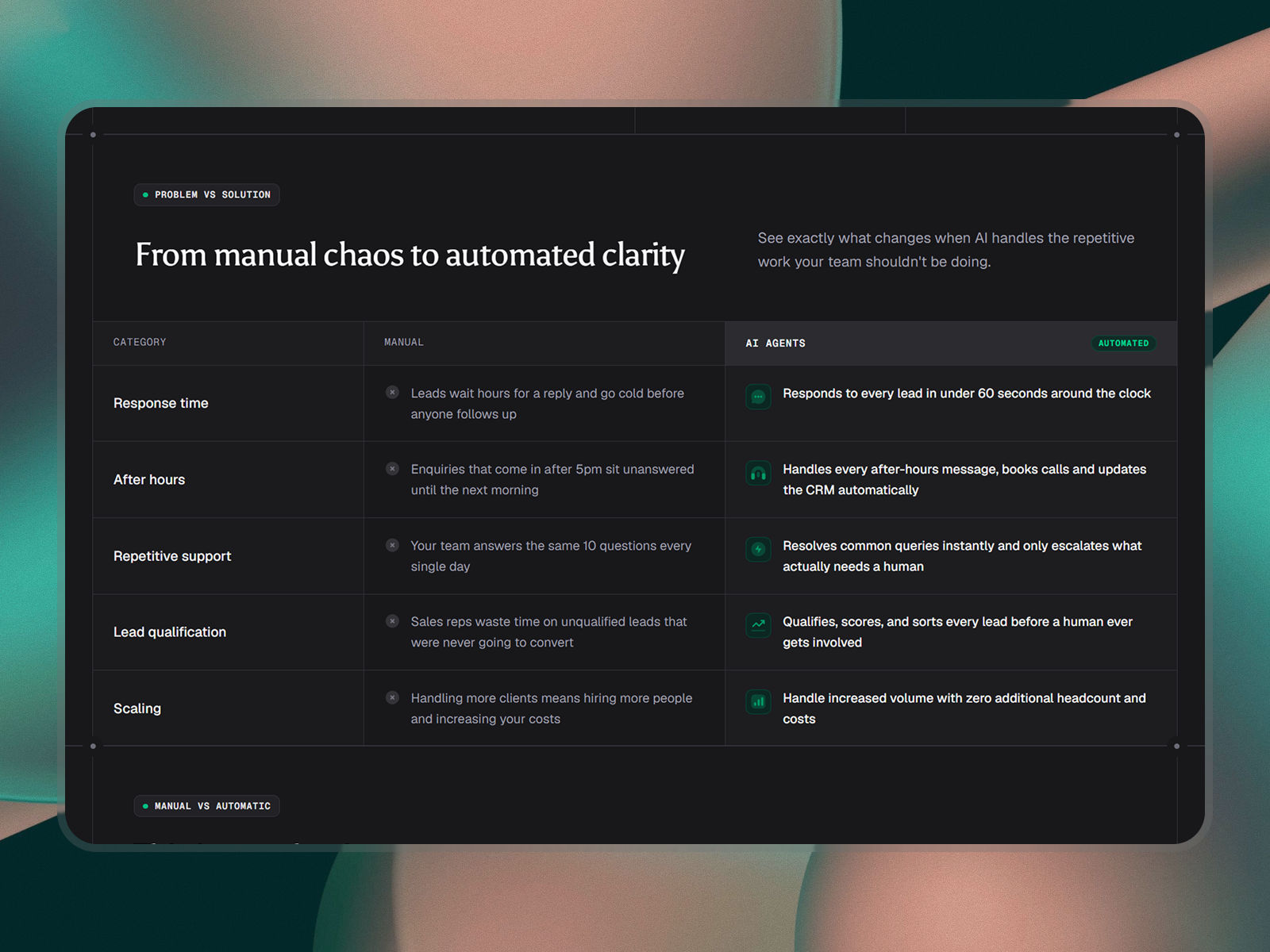
Task: Click 'Qualifies, scores, and sorts every lead' text
Action: [x=957, y=632]
